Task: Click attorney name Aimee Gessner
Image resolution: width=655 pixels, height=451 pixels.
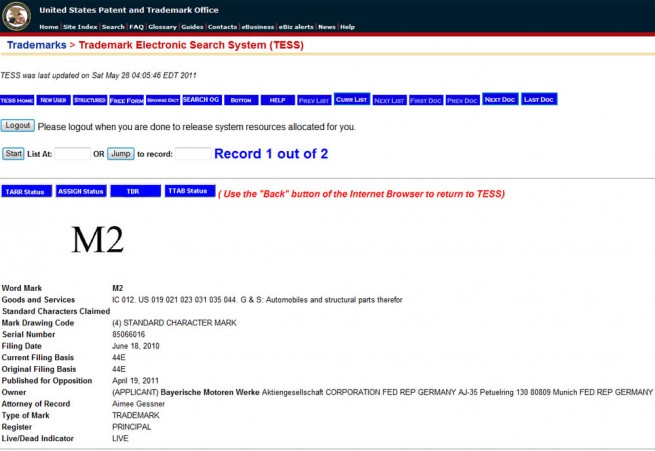Action: pos(139,404)
